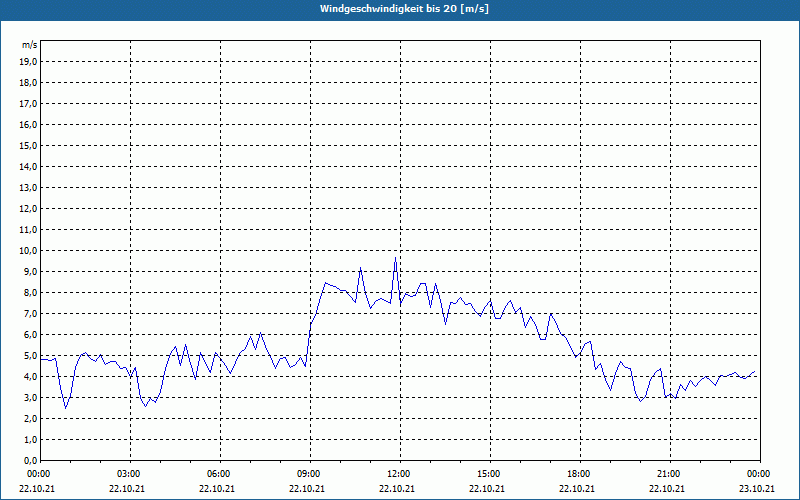Screen dimensions: 800x500
Task: Pick the '15,0' y-axis label
Action: (x=29, y=145)
